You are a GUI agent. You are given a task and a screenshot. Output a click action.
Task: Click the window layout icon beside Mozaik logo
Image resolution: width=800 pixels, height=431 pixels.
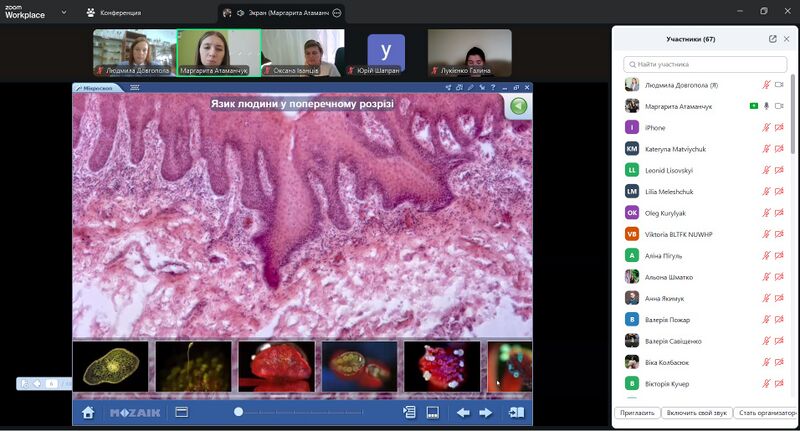(181, 412)
